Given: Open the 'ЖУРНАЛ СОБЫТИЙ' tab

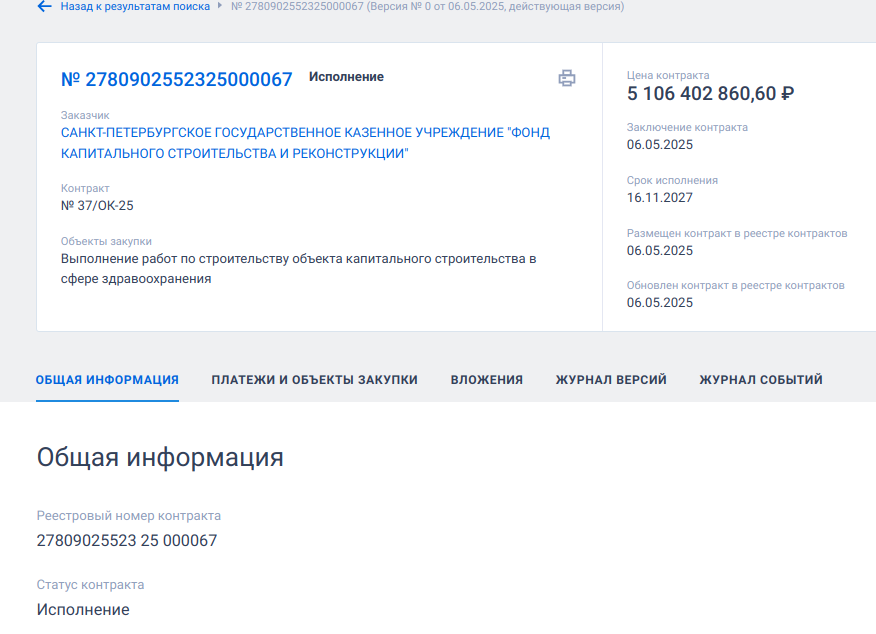Looking at the screenshot, I should [761, 380].
